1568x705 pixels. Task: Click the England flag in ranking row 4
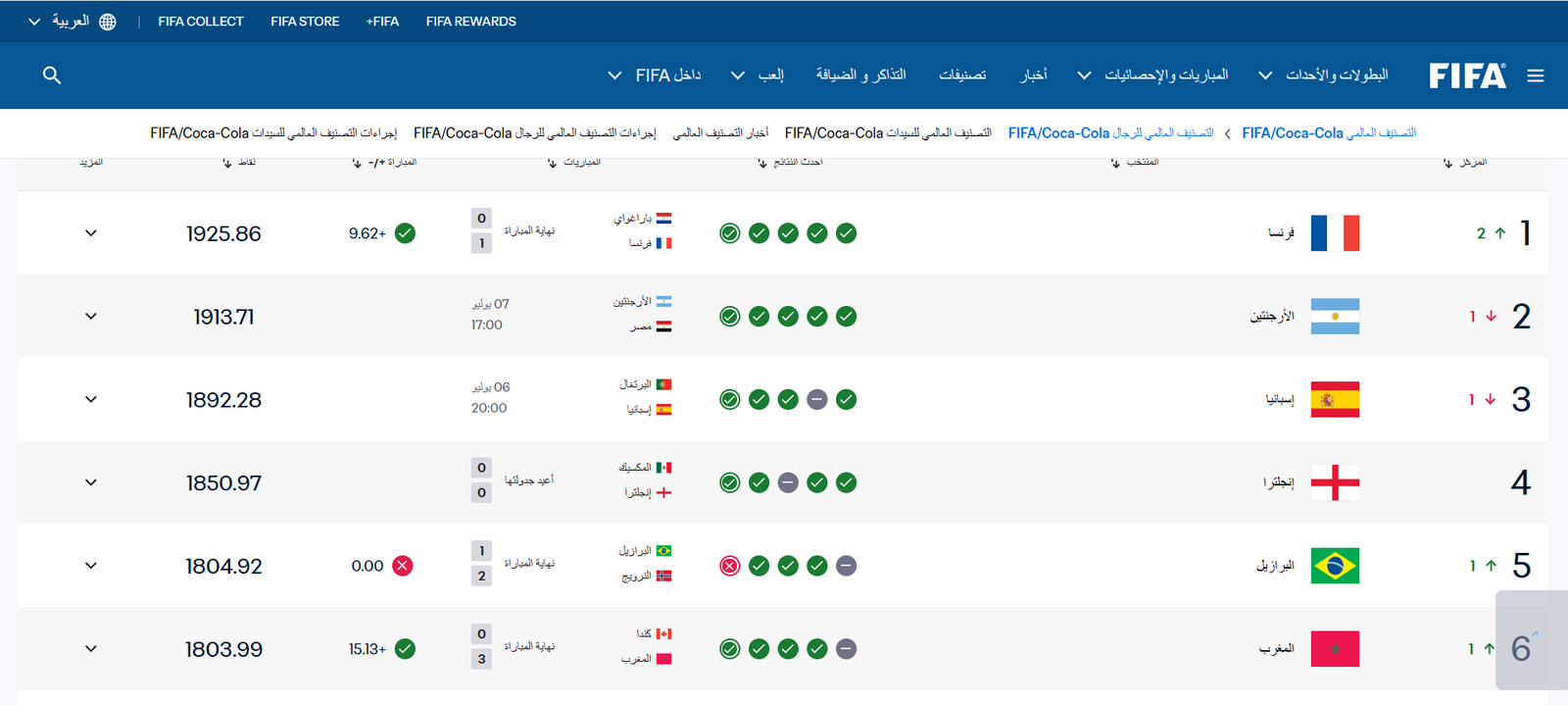(x=1335, y=482)
